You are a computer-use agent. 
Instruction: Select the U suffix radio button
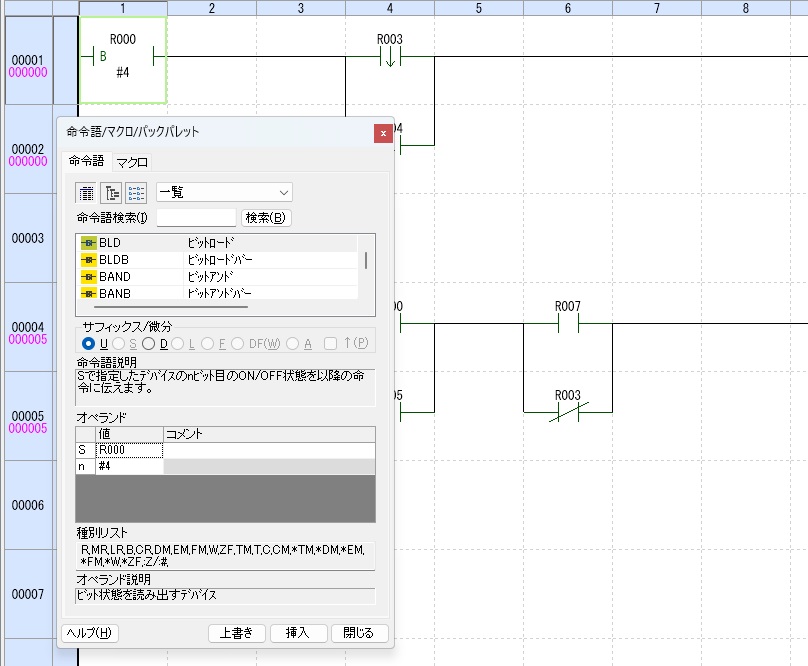pos(89,343)
